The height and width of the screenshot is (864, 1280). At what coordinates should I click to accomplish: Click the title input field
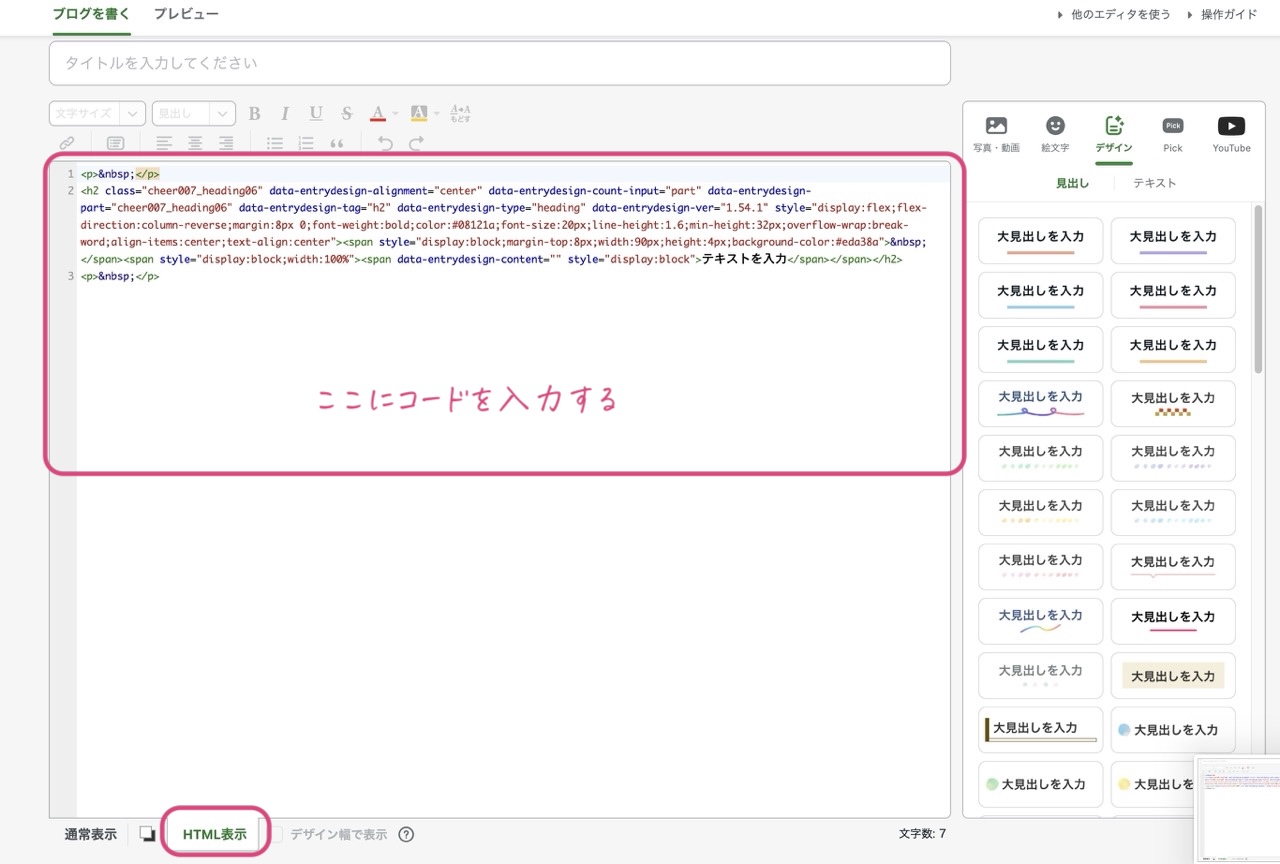(x=499, y=63)
